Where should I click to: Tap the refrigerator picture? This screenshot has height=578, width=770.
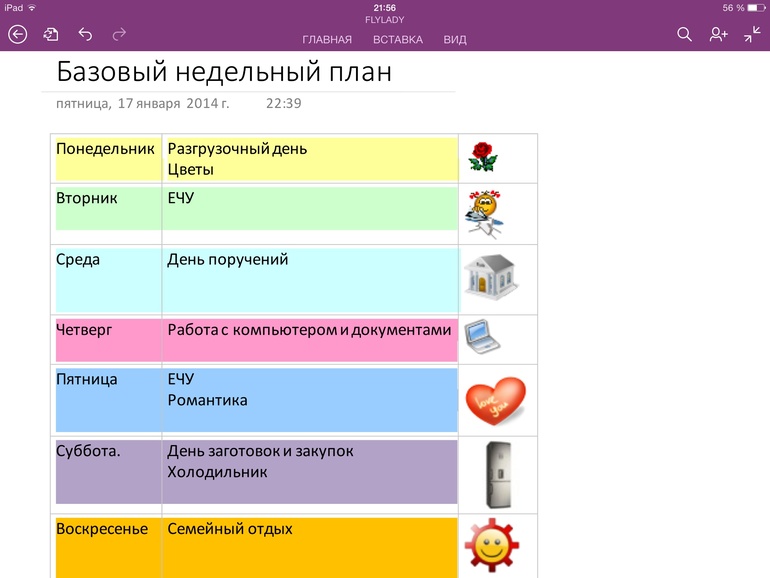492,475
